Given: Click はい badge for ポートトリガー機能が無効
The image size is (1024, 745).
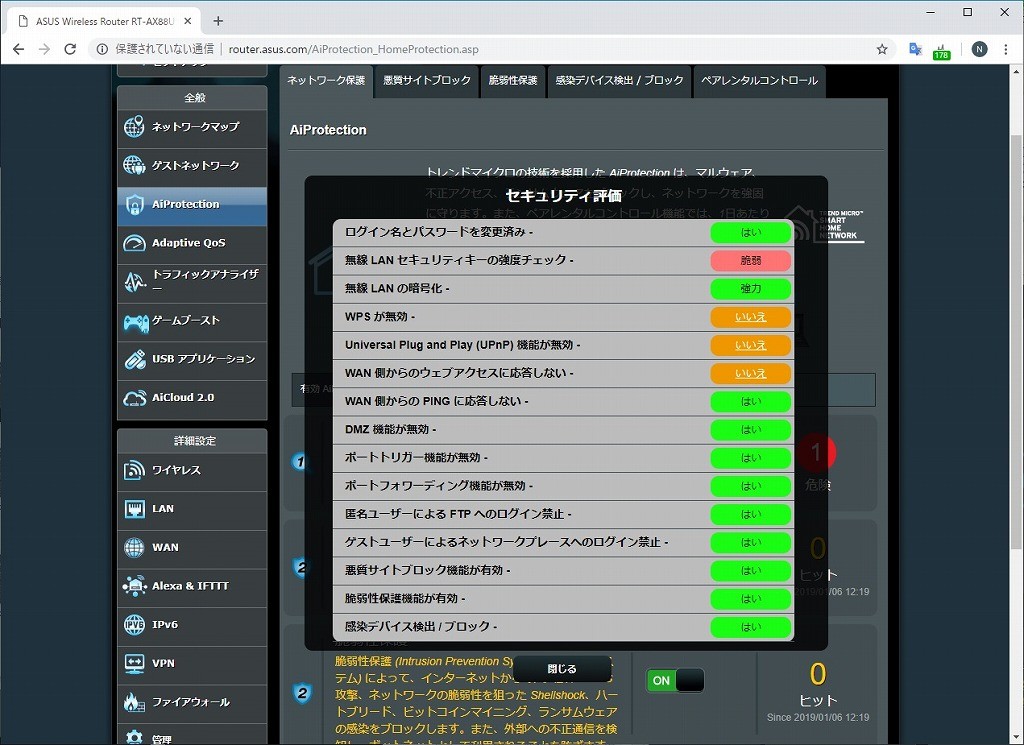Looking at the screenshot, I should (x=750, y=458).
